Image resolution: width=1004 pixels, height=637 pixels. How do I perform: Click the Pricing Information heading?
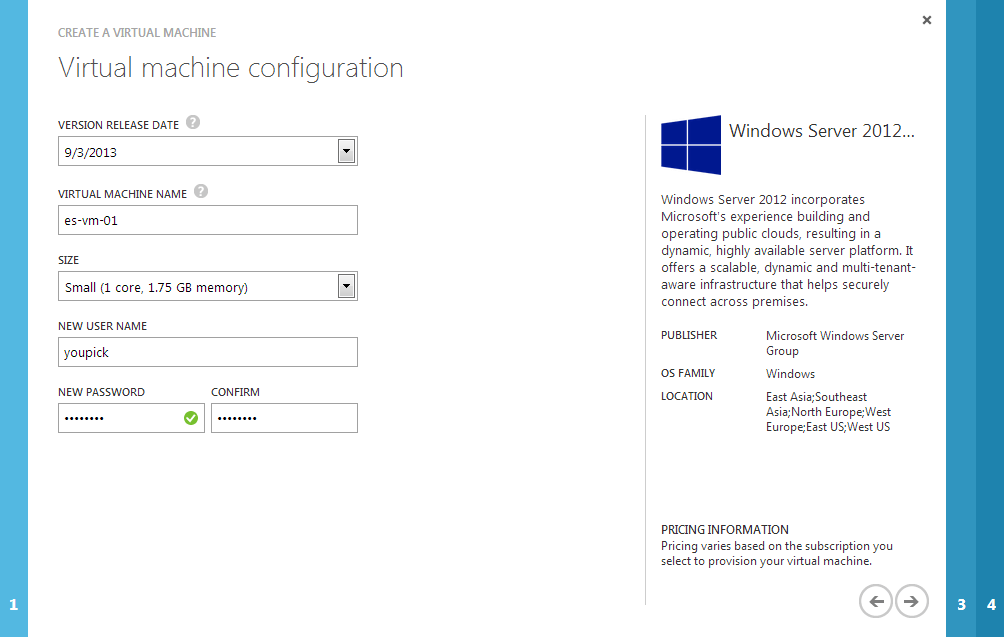[x=725, y=529]
